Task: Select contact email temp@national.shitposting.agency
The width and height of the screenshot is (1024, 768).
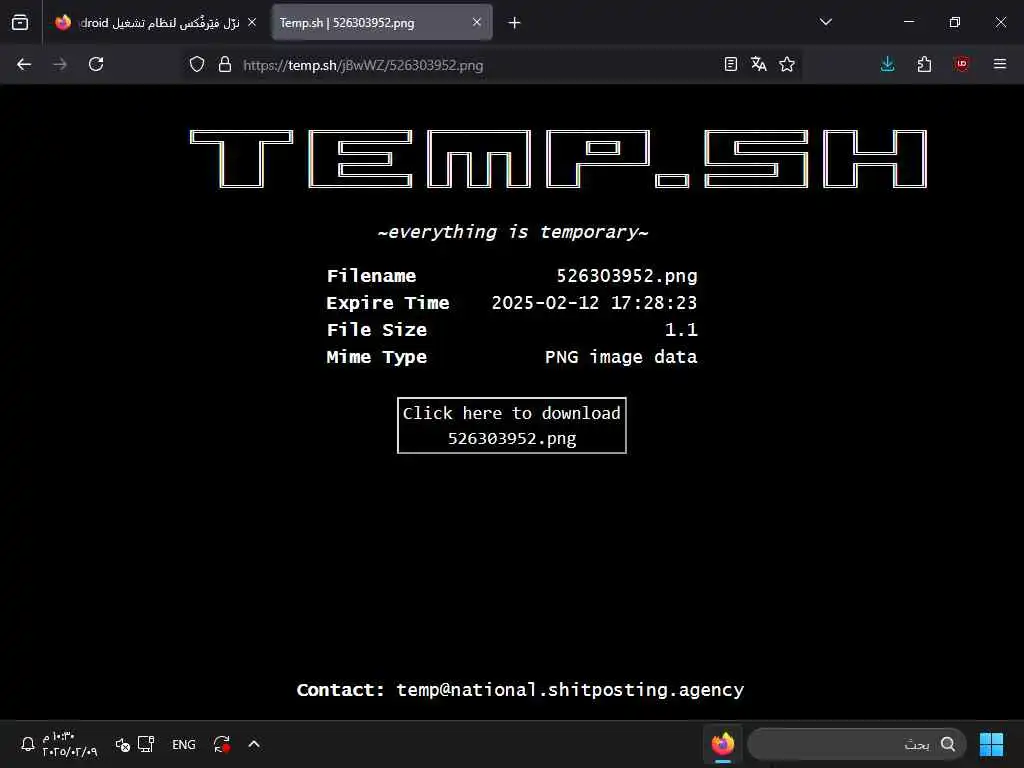Action: click(570, 690)
